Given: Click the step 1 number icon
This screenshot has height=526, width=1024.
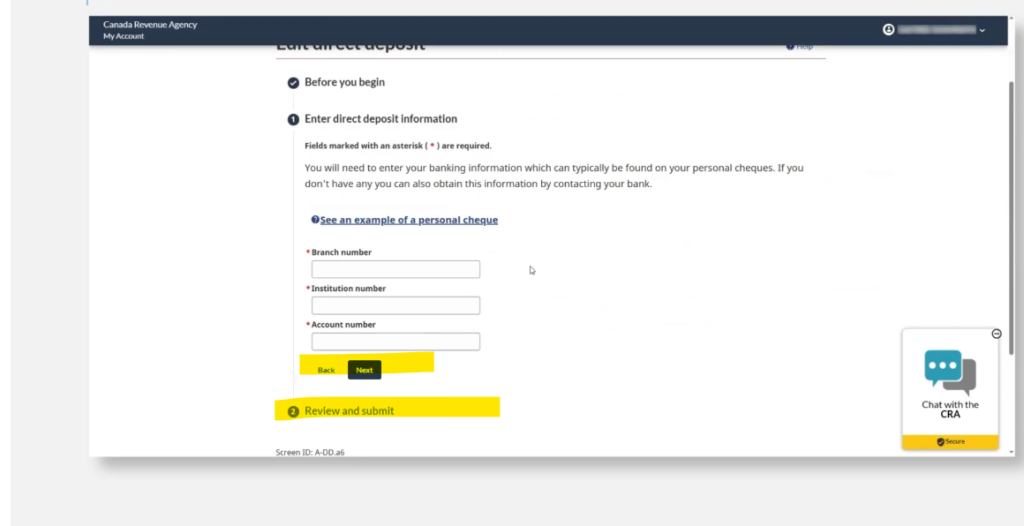Looking at the screenshot, I should pyautogui.click(x=293, y=119).
